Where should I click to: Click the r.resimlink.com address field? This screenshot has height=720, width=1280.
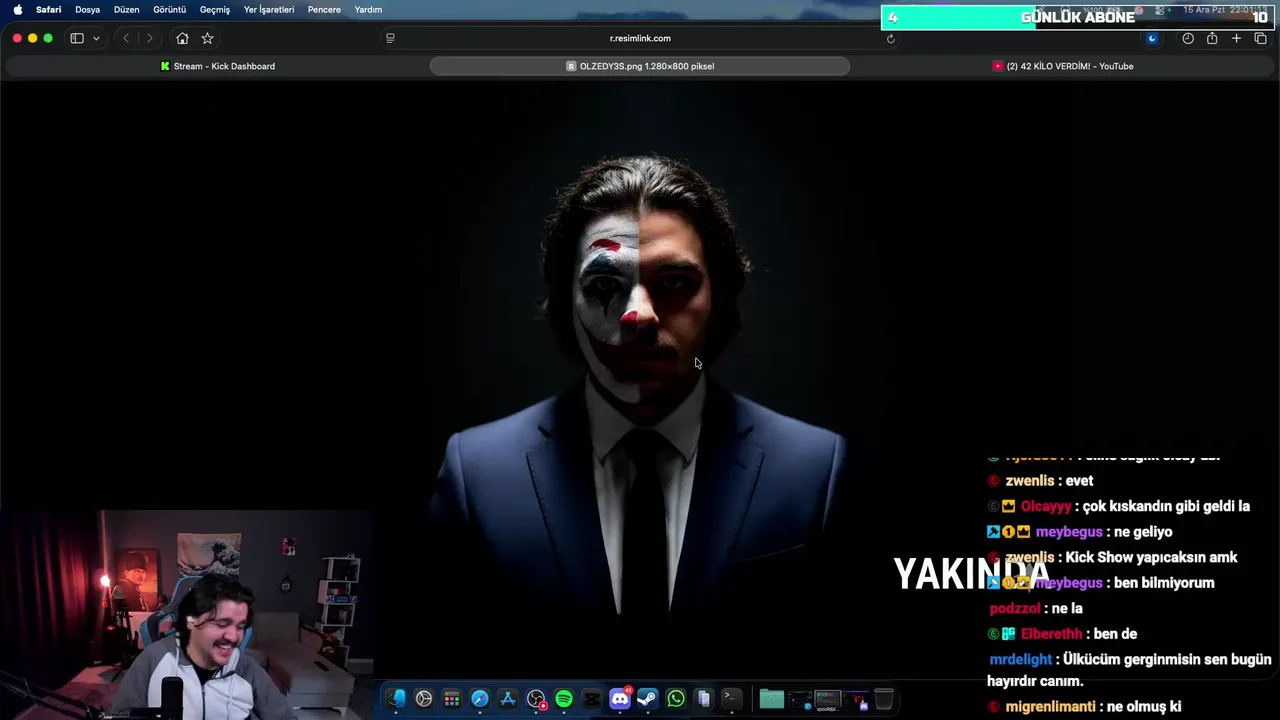[x=640, y=38]
